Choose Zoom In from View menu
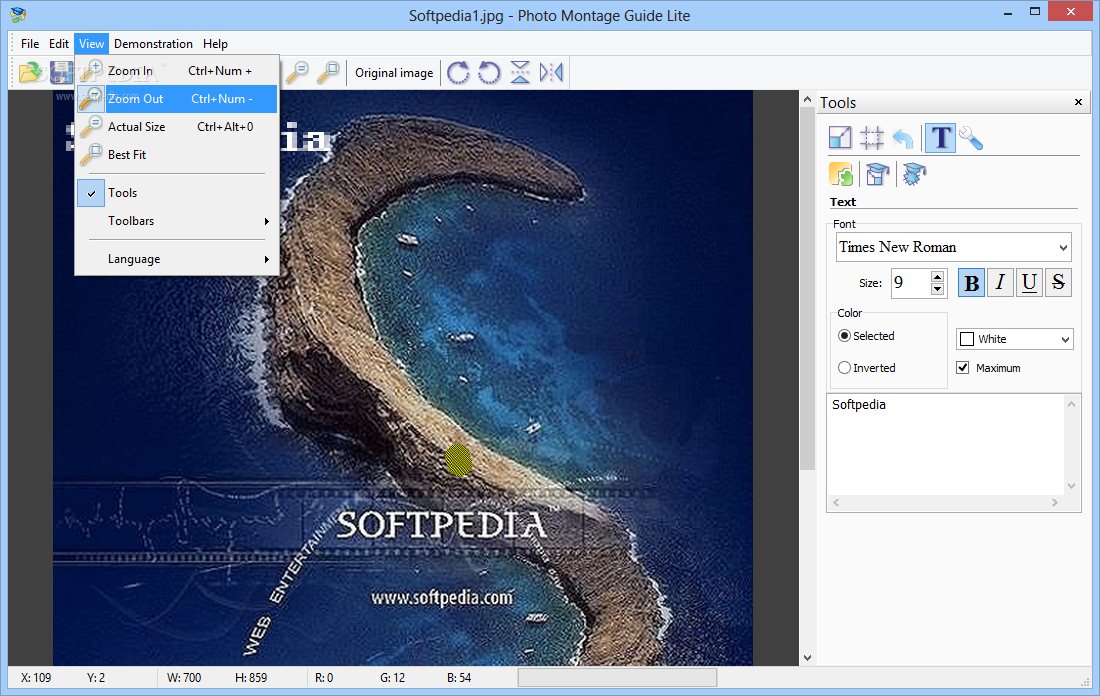The width and height of the screenshot is (1100, 696). click(177, 71)
